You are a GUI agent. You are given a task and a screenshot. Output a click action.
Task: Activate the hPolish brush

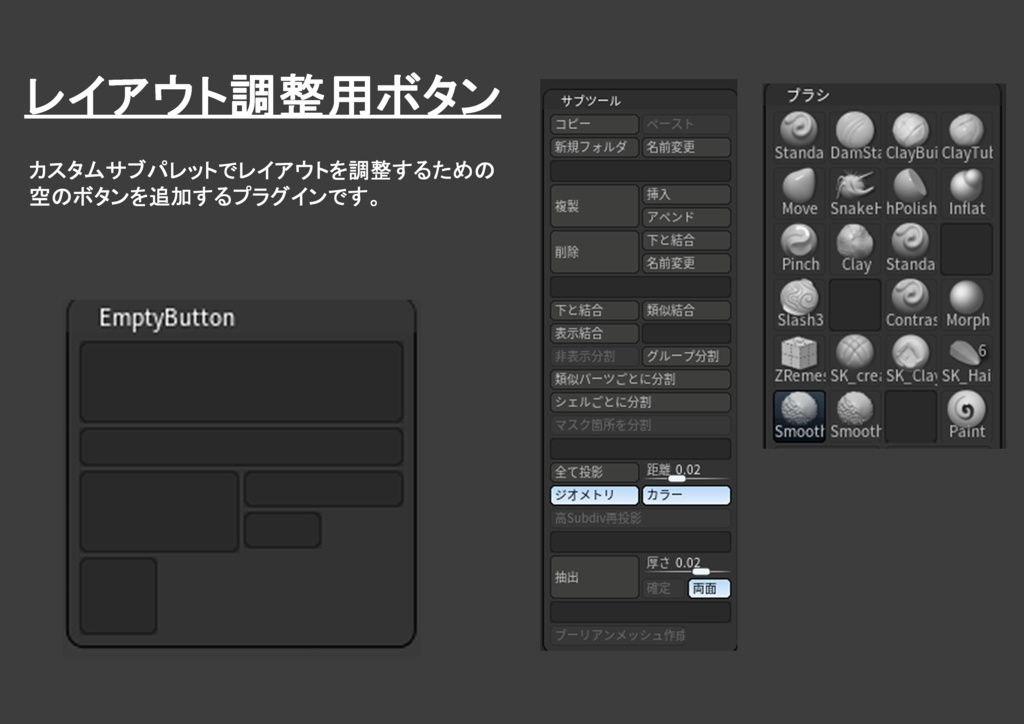pos(911,193)
